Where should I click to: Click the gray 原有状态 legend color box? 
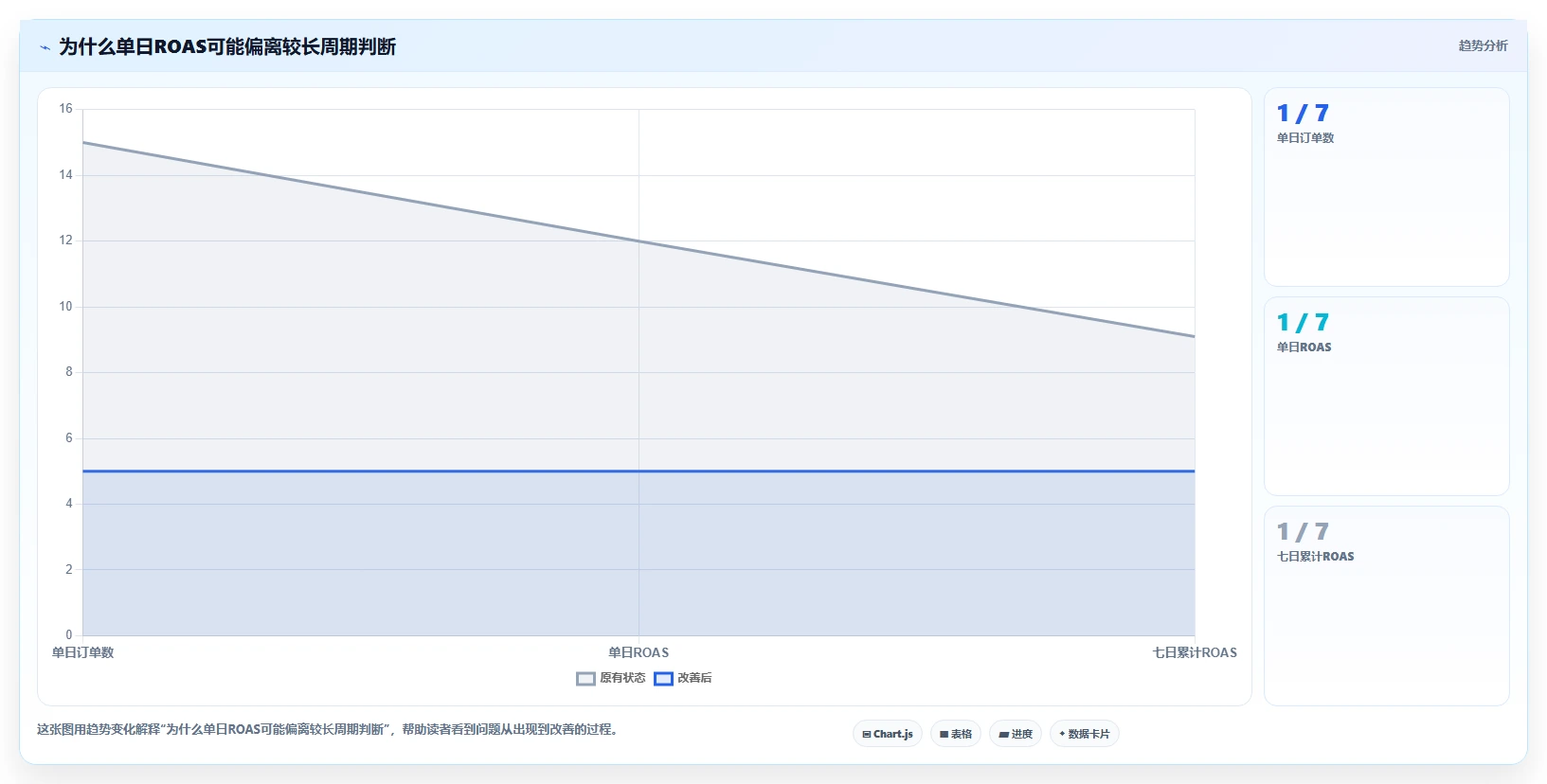tap(585, 678)
